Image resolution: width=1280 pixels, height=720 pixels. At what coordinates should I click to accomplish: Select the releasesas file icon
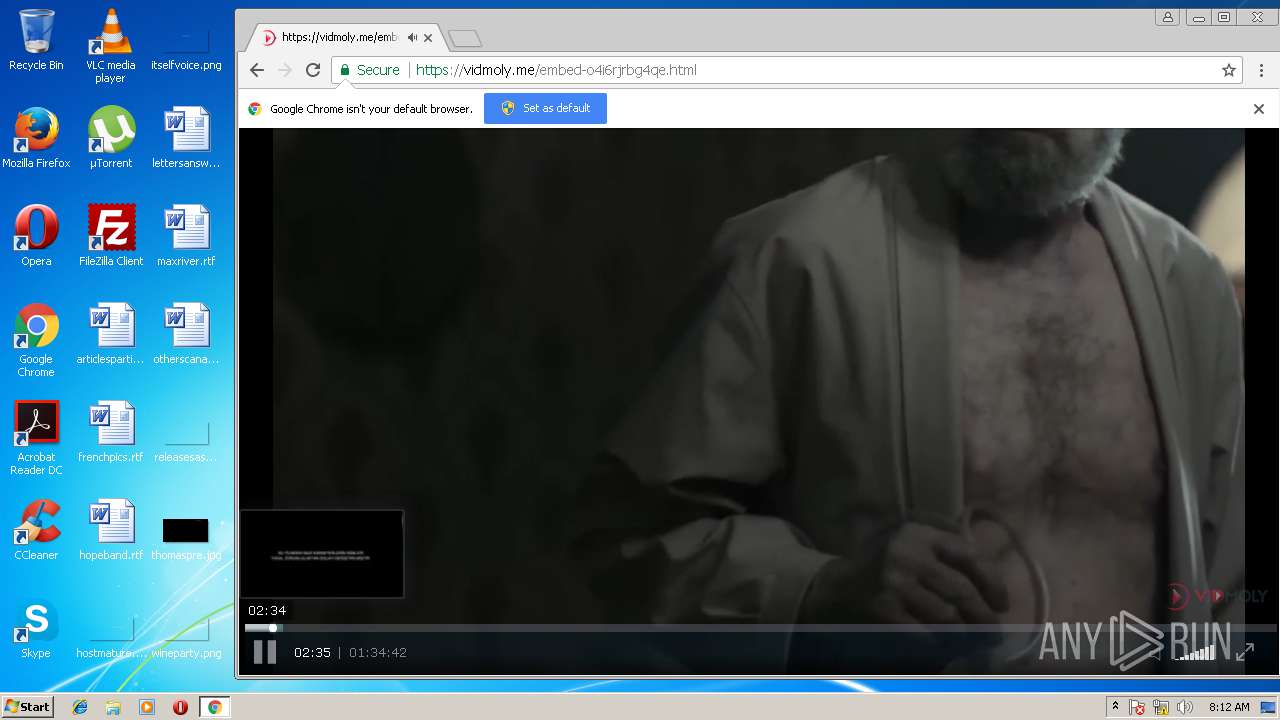pos(186,440)
